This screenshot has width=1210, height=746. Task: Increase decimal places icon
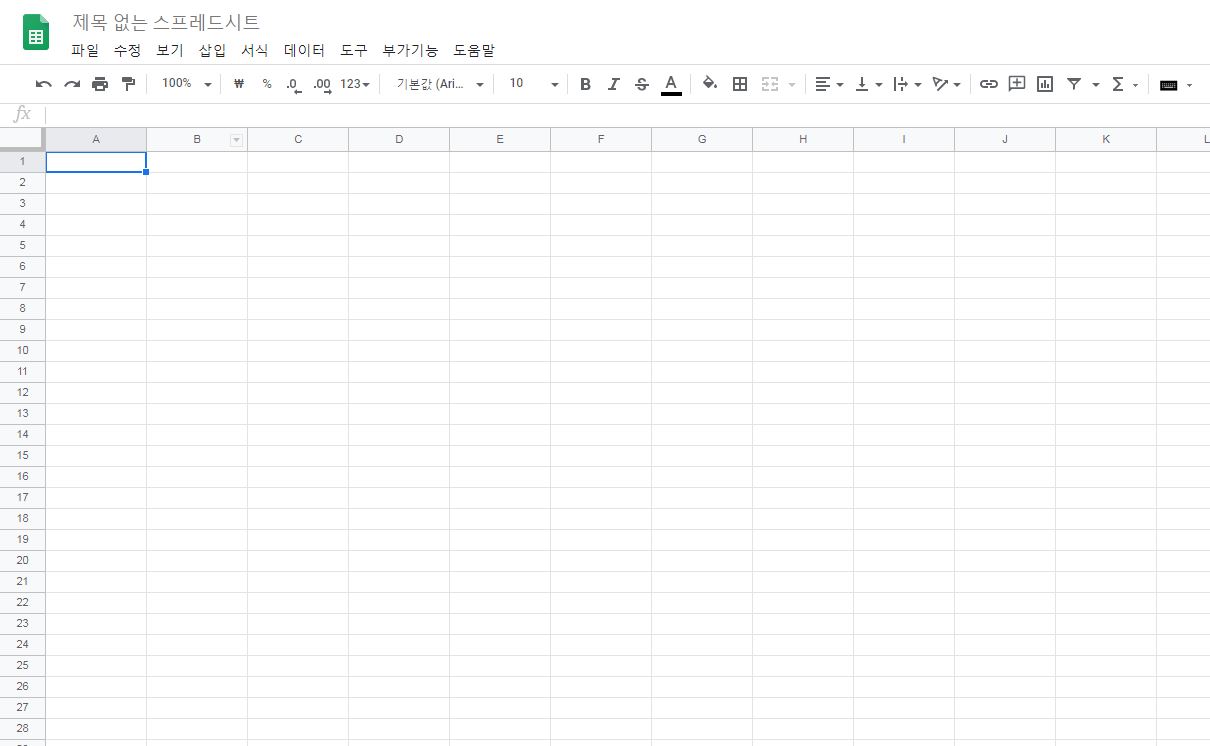[322, 85]
